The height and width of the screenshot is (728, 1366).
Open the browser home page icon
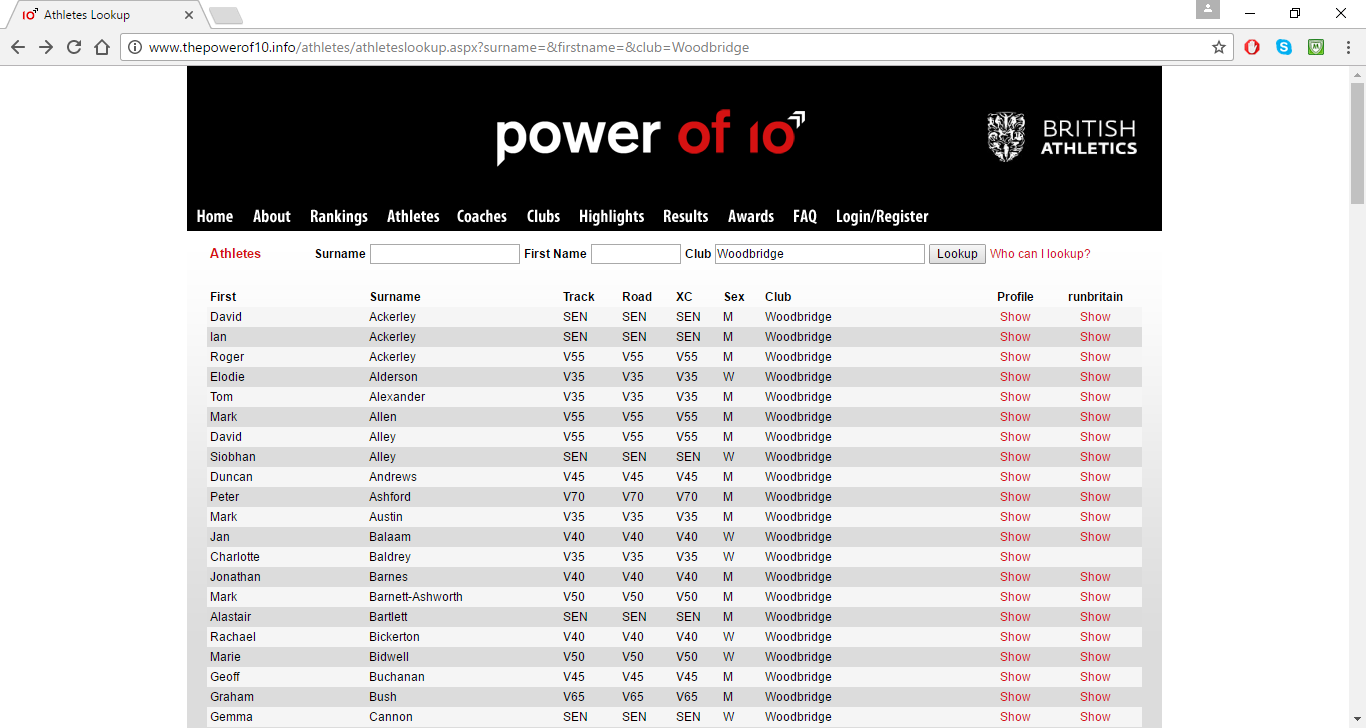click(x=102, y=47)
